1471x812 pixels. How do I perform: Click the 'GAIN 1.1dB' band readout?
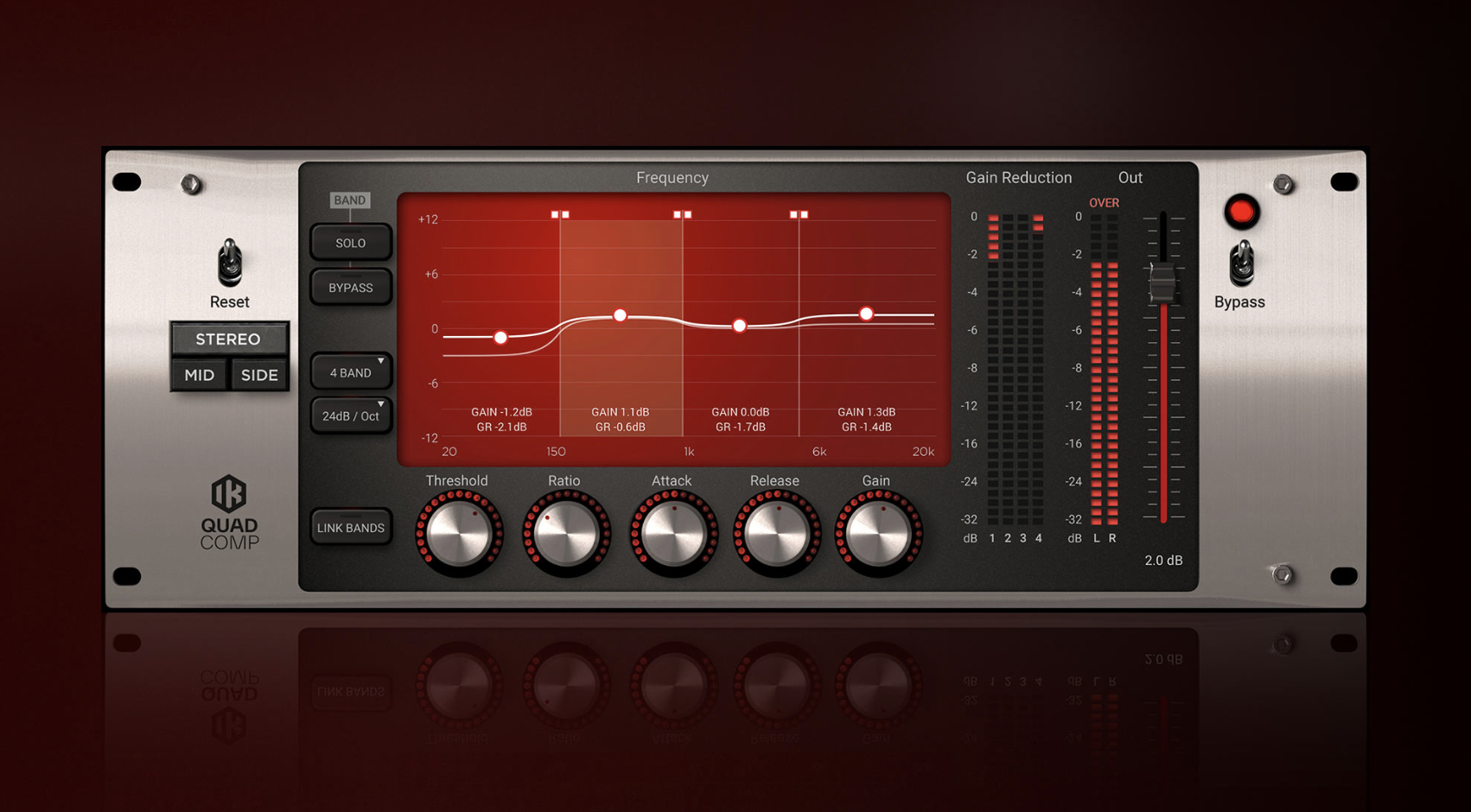(x=621, y=412)
